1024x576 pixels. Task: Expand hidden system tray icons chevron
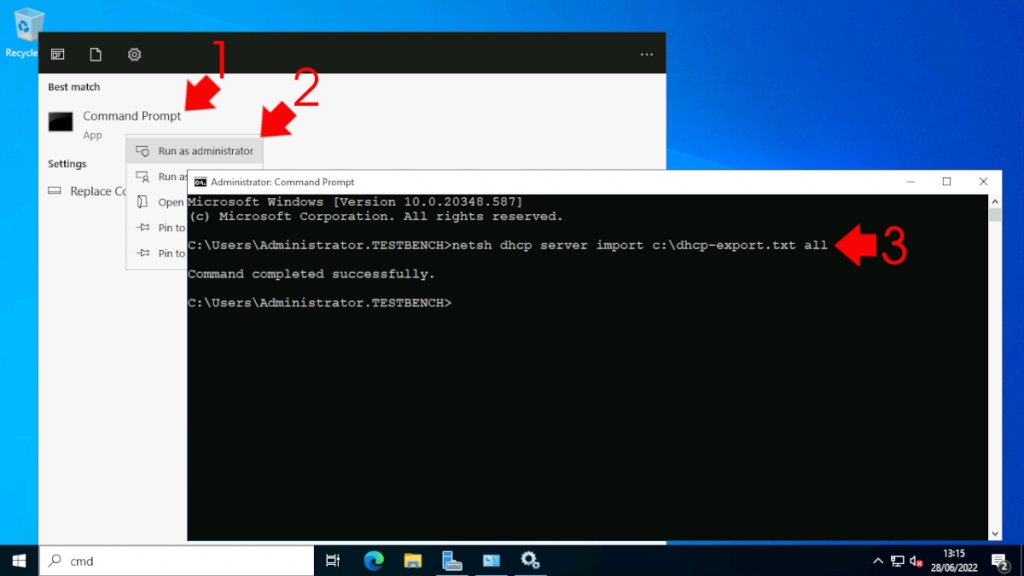click(877, 561)
